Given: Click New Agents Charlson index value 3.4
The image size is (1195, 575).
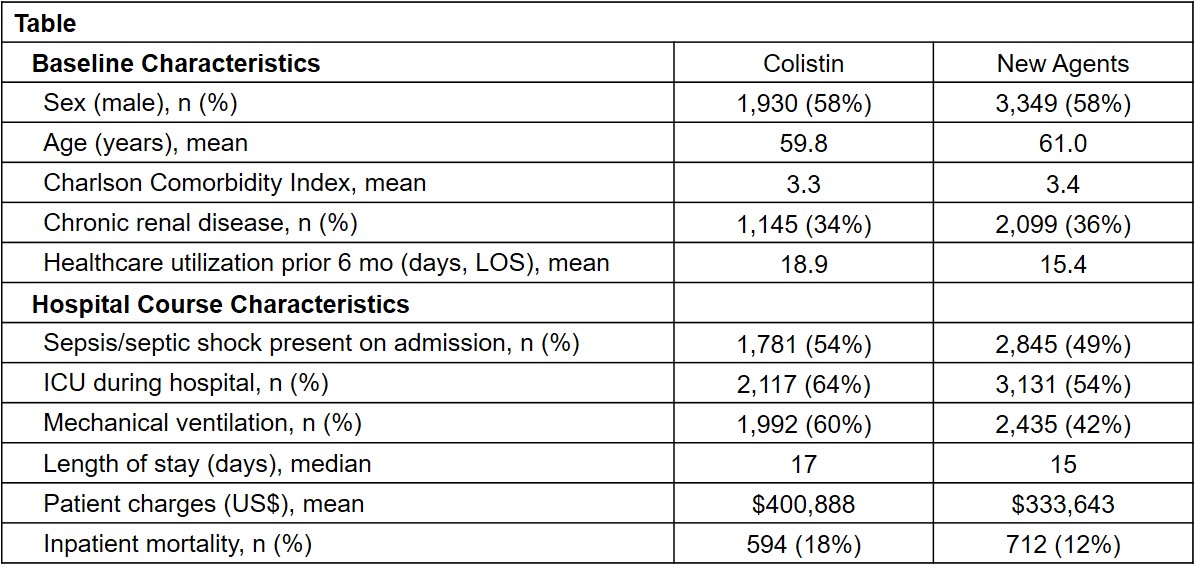Looking at the screenshot, I should pos(1063,184).
